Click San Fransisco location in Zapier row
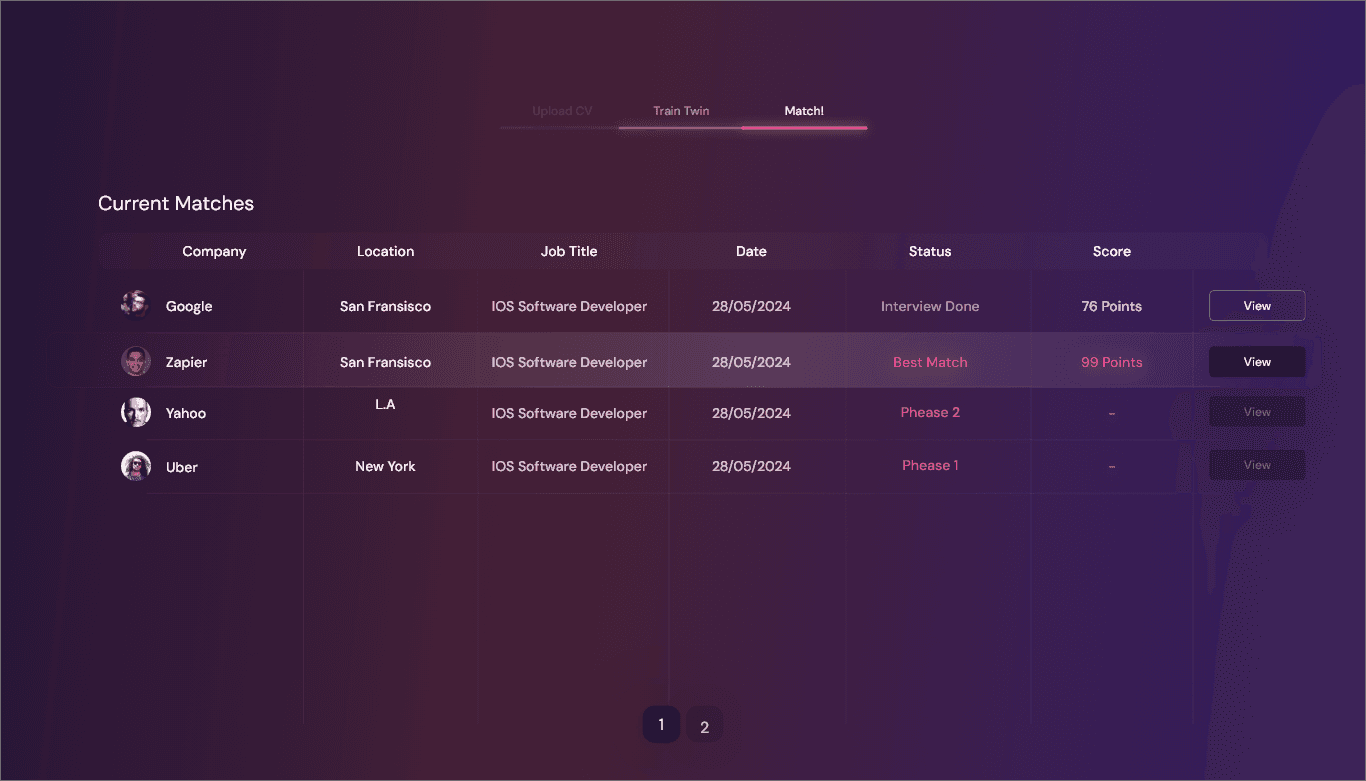Viewport: 1366px width, 781px height. point(385,362)
